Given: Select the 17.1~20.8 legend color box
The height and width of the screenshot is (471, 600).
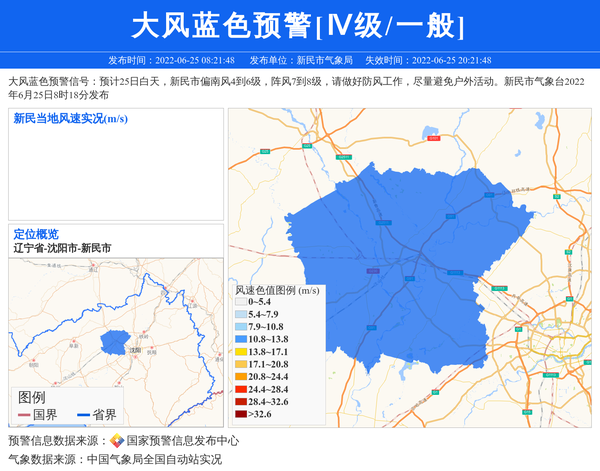Looking at the screenshot, I should (240, 365).
